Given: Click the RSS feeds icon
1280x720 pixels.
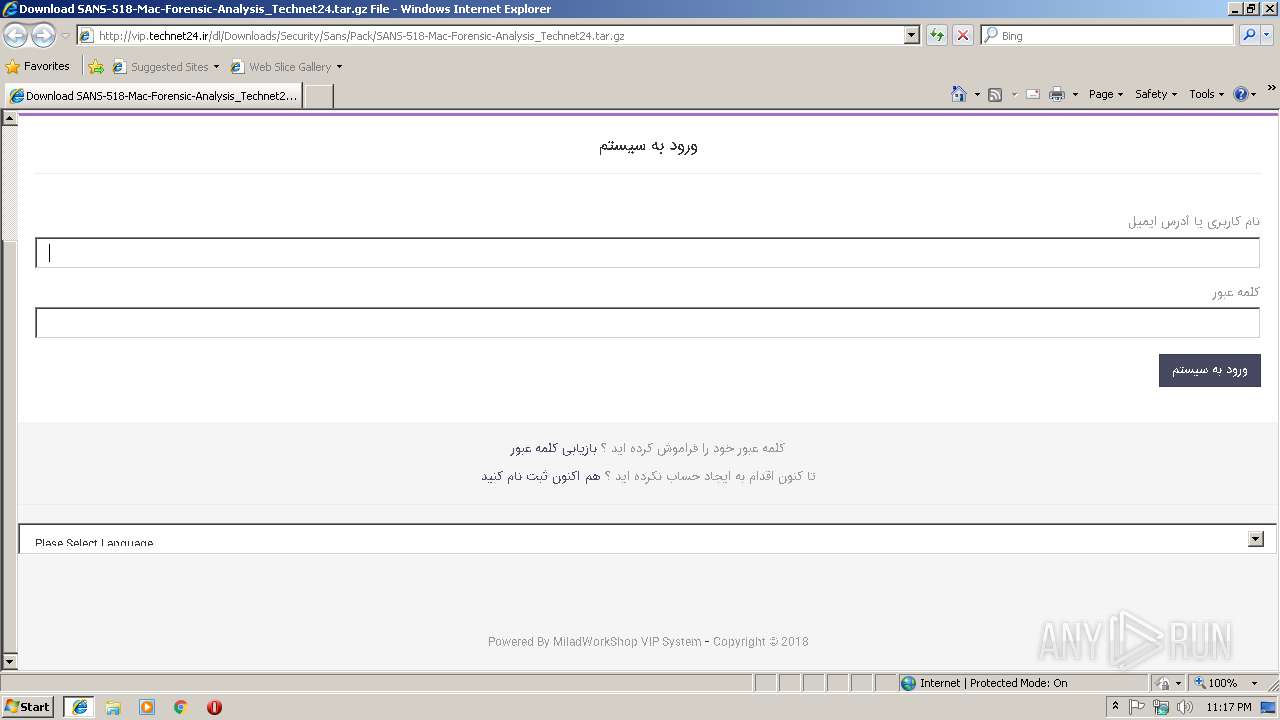Looking at the screenshot, I should [x=995, y=95].
